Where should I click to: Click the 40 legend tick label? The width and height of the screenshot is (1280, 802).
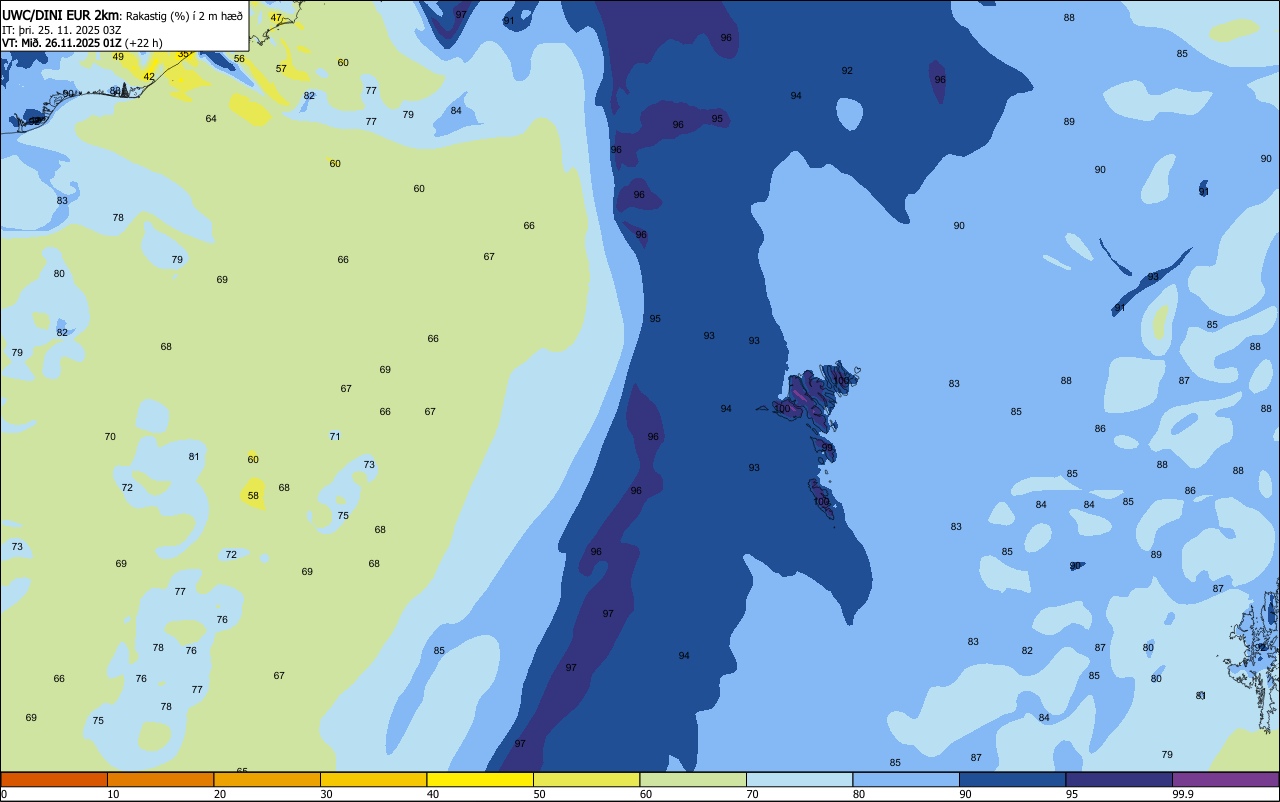[433, 794]
